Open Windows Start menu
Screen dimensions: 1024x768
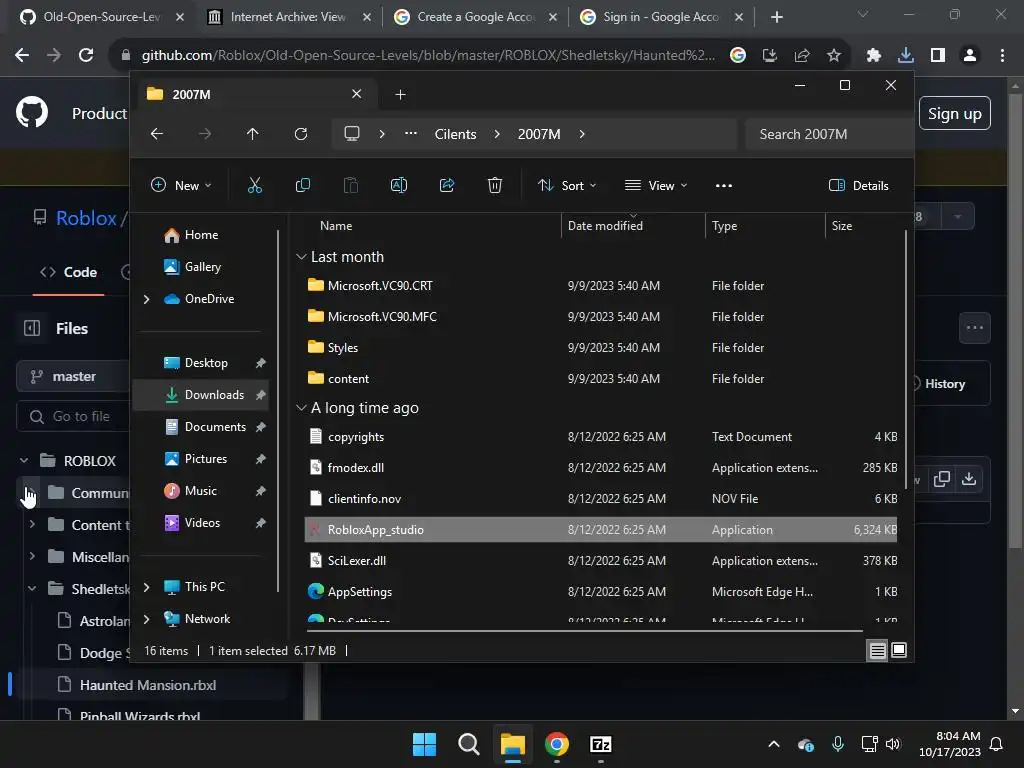(424, 744)
